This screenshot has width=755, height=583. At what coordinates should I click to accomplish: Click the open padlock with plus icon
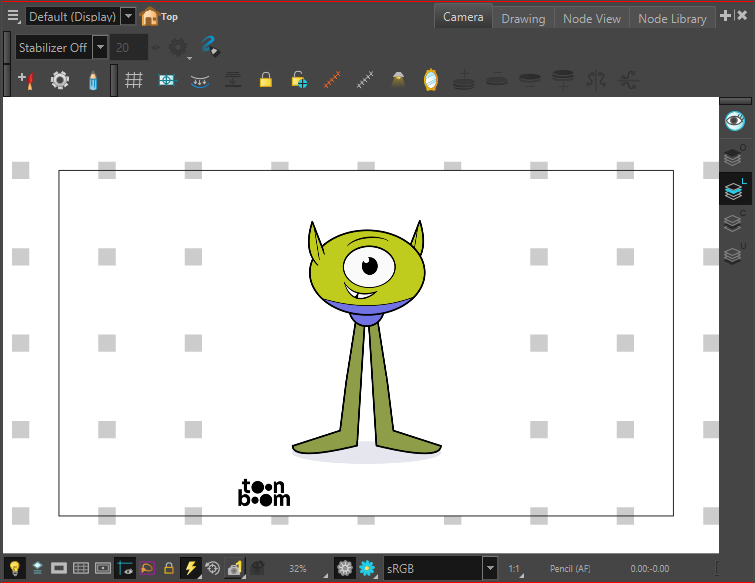click(299, 80)
